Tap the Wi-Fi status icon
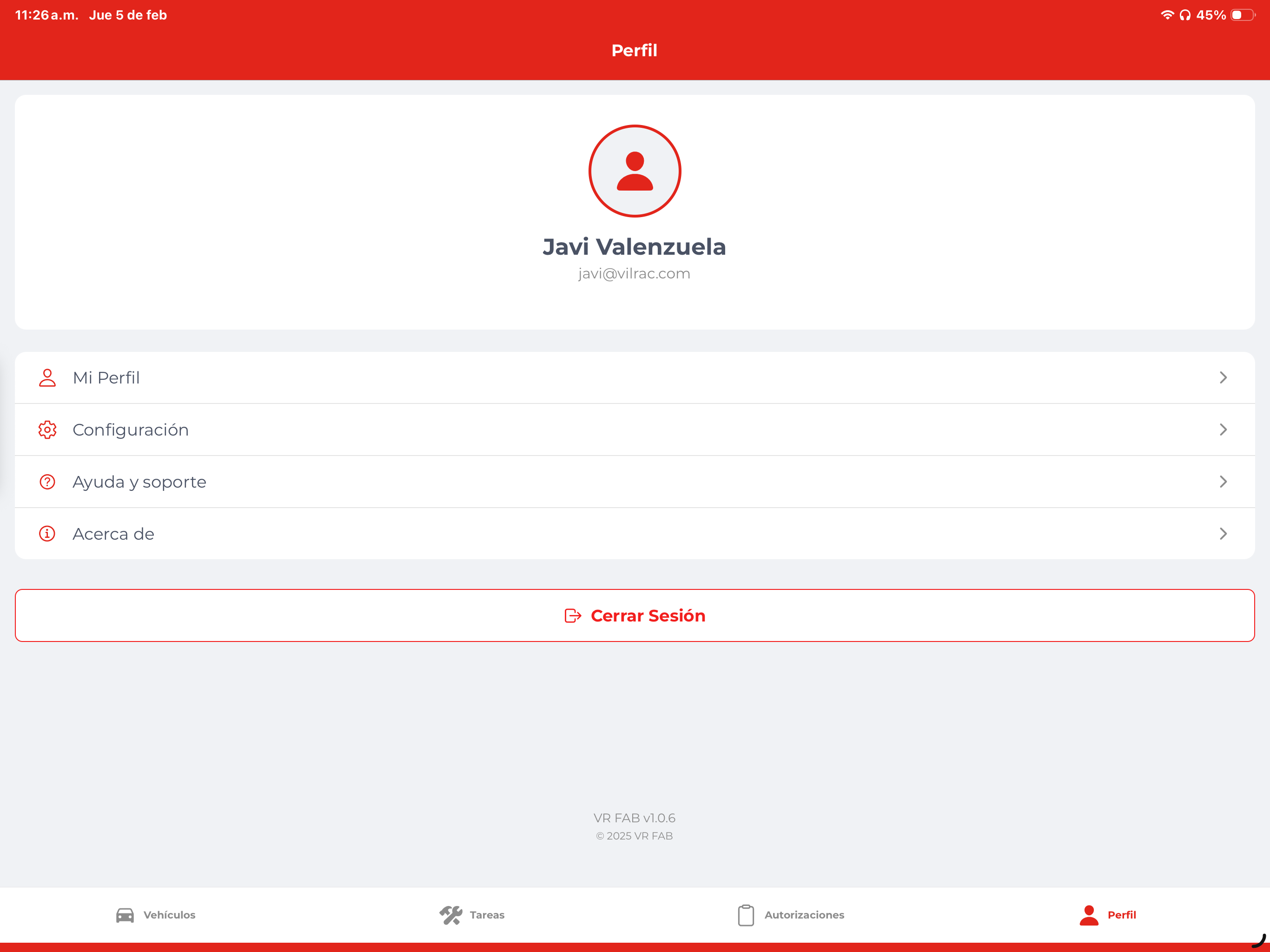 pyautogui.click(x=1167, y=15)
